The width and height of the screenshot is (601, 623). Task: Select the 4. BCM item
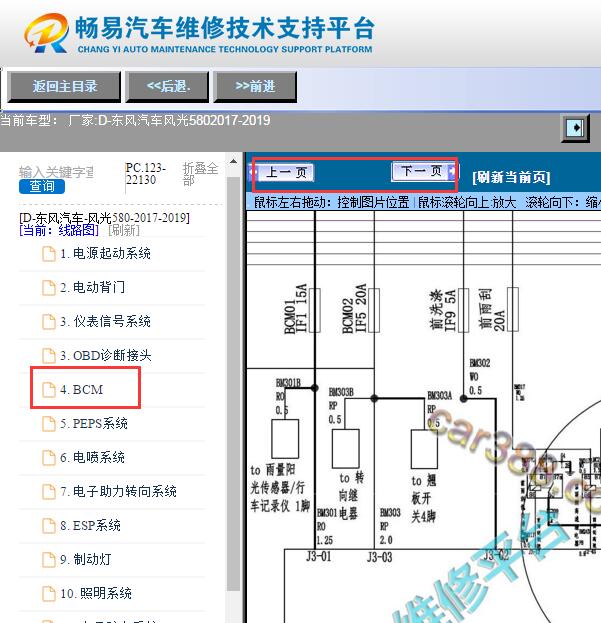point(81,389)
